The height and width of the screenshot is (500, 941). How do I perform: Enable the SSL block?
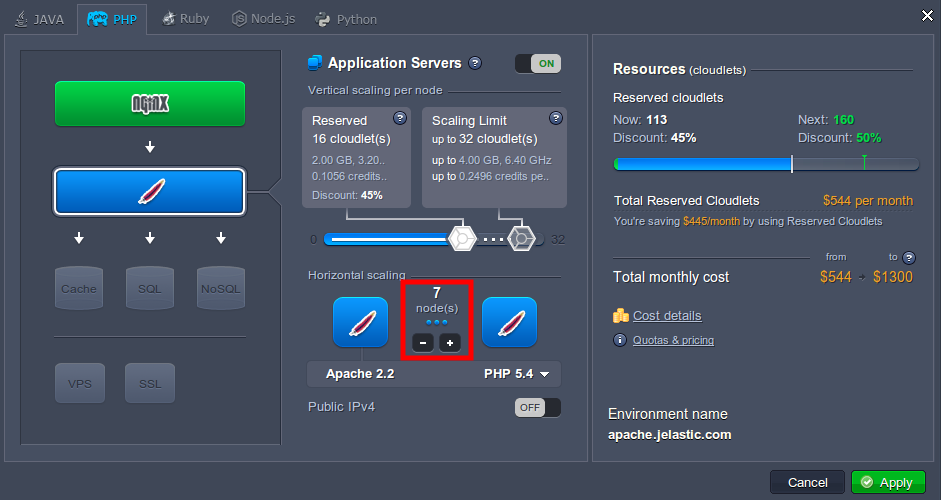tap(150, 383)
